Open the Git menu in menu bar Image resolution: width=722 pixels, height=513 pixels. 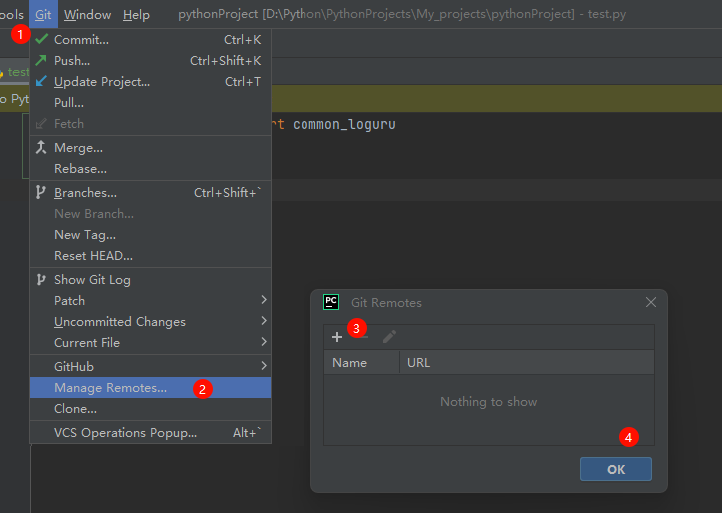pyautogui.click(x=43, y=15)
